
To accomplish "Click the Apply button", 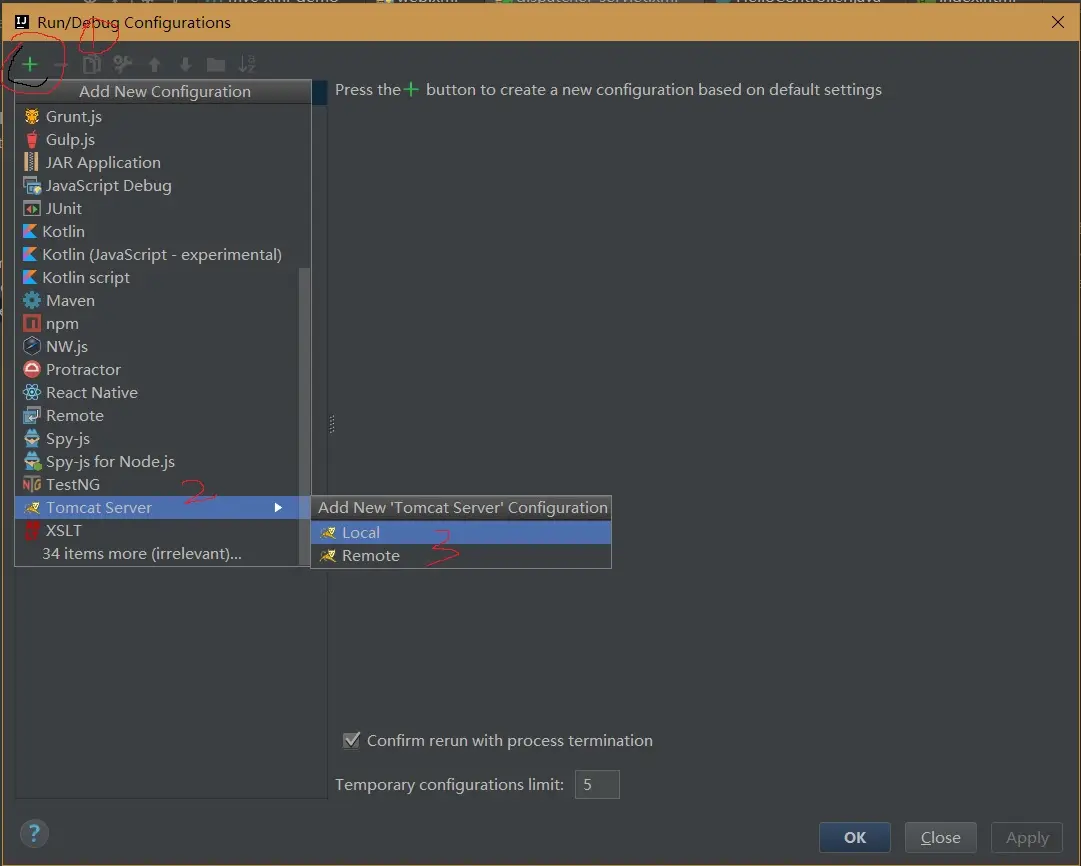I will (1027, 837).
